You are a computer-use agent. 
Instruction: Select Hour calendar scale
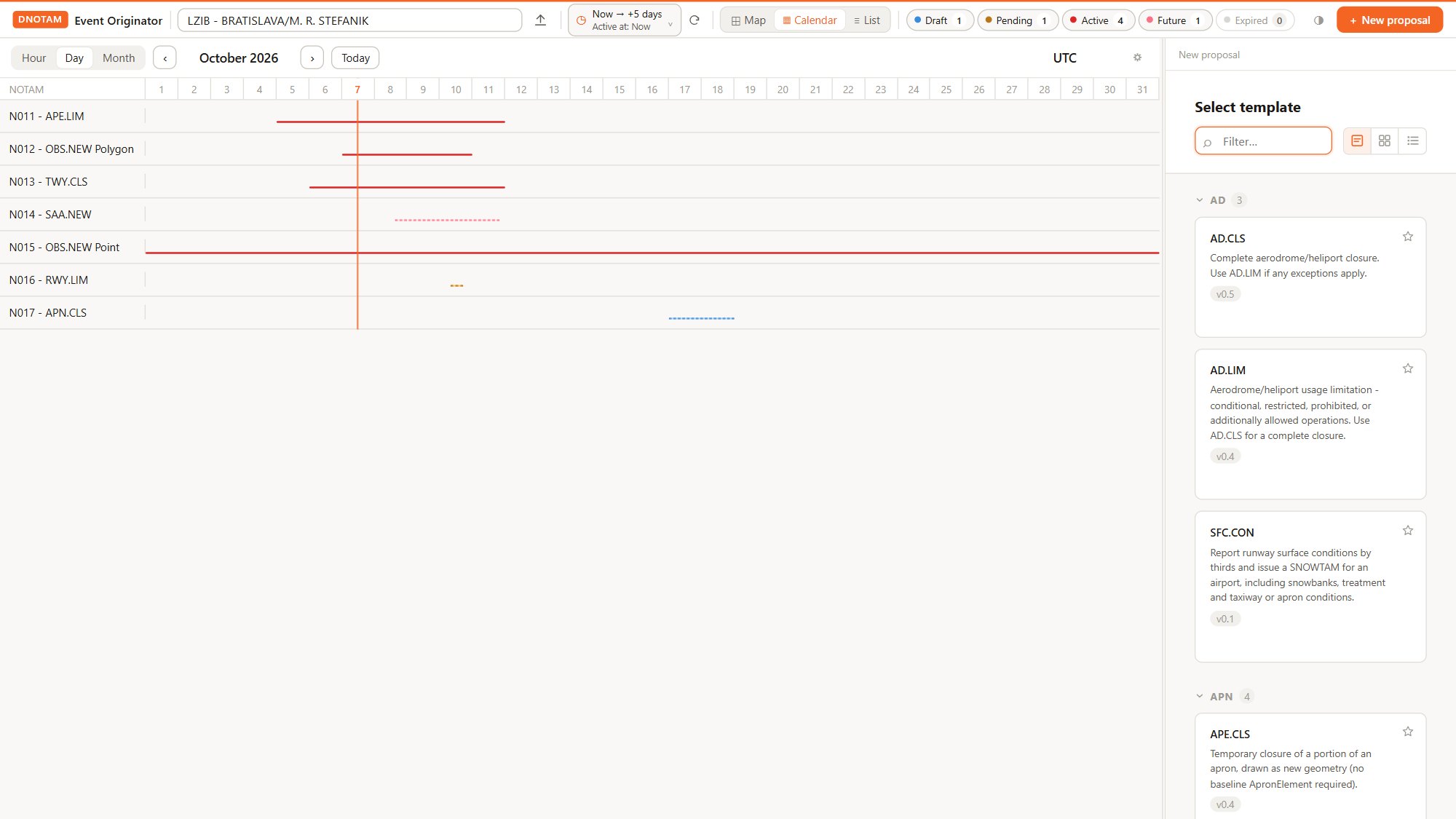pos(33,58)
